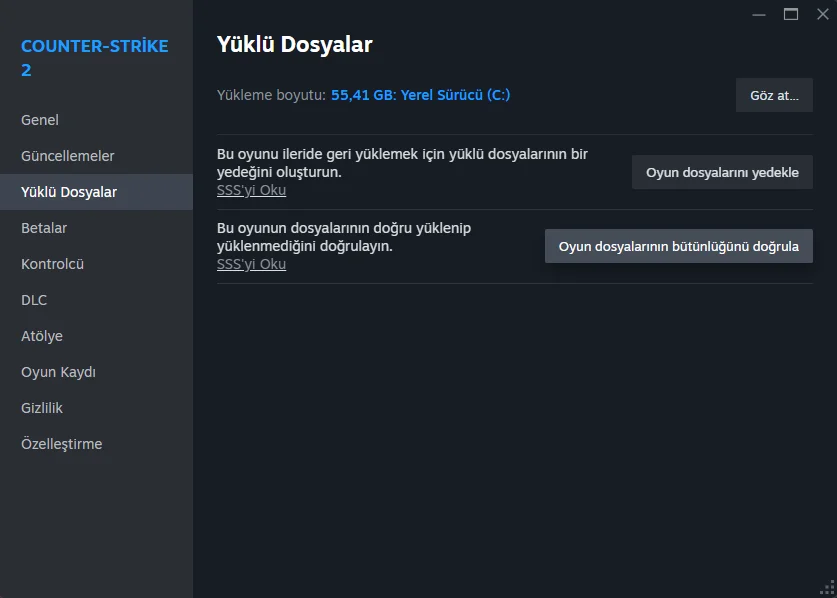
Task: Open the Genel settings tab
Action: [x=96, y=120]
